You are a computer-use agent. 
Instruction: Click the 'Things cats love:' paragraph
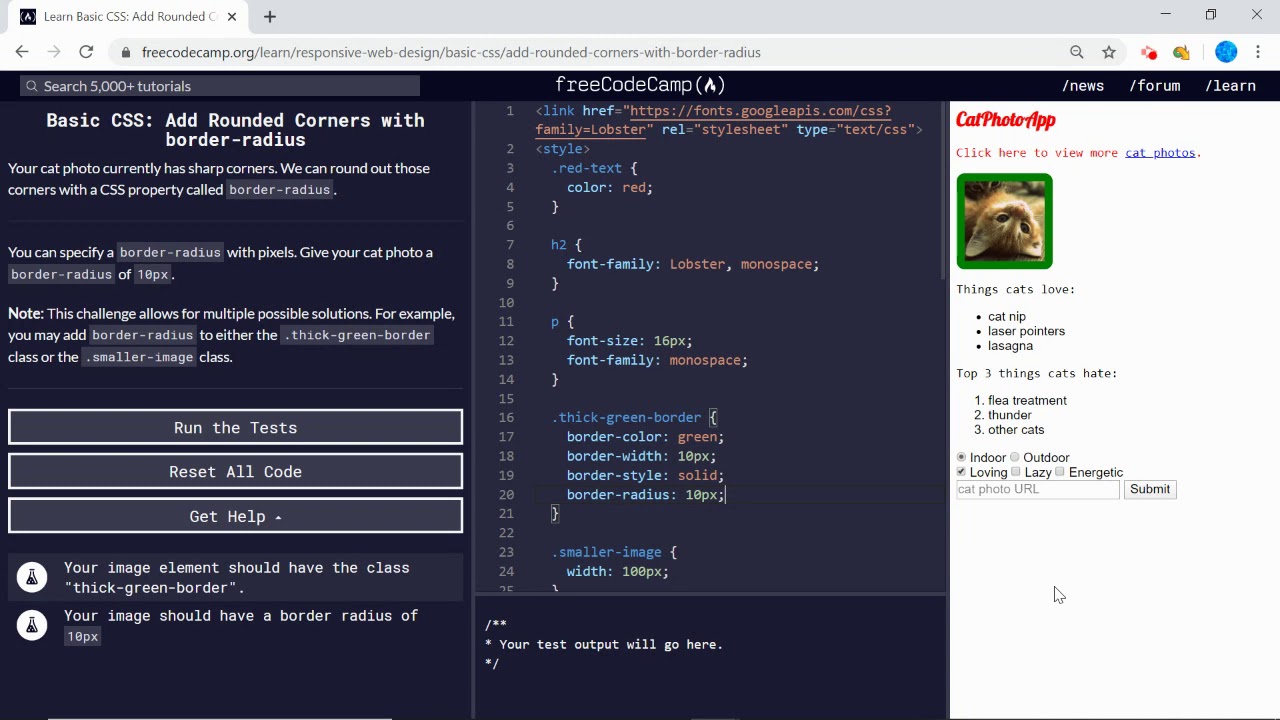point(1015,289)
